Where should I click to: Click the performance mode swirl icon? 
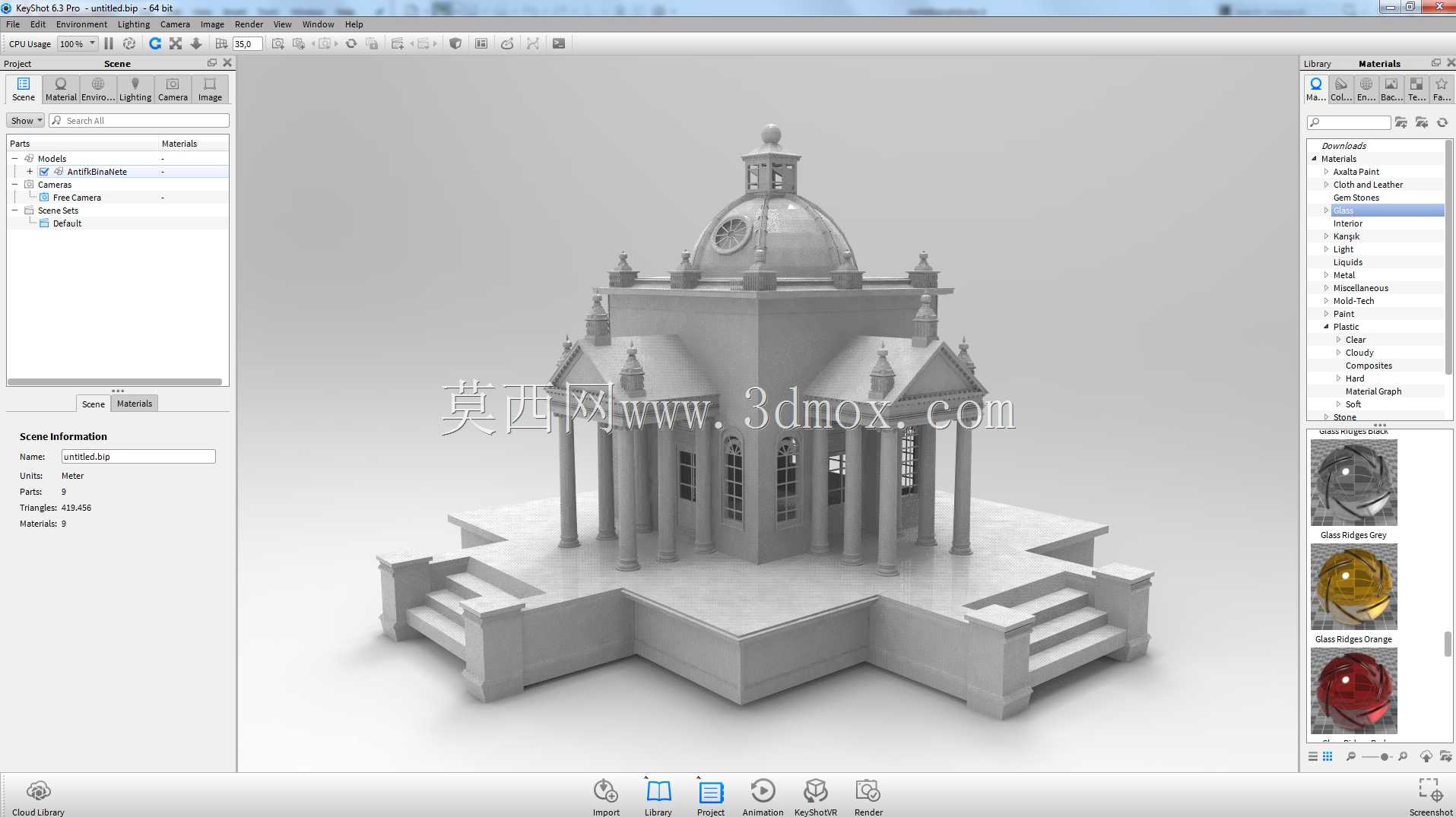pos(129,44)
